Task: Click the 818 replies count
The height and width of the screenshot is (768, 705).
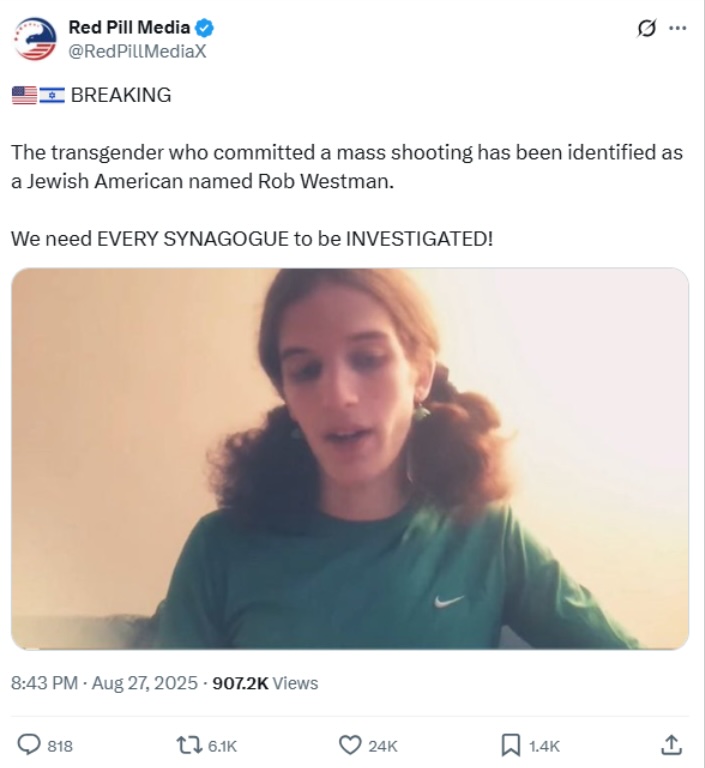Action: coord(60,746)
